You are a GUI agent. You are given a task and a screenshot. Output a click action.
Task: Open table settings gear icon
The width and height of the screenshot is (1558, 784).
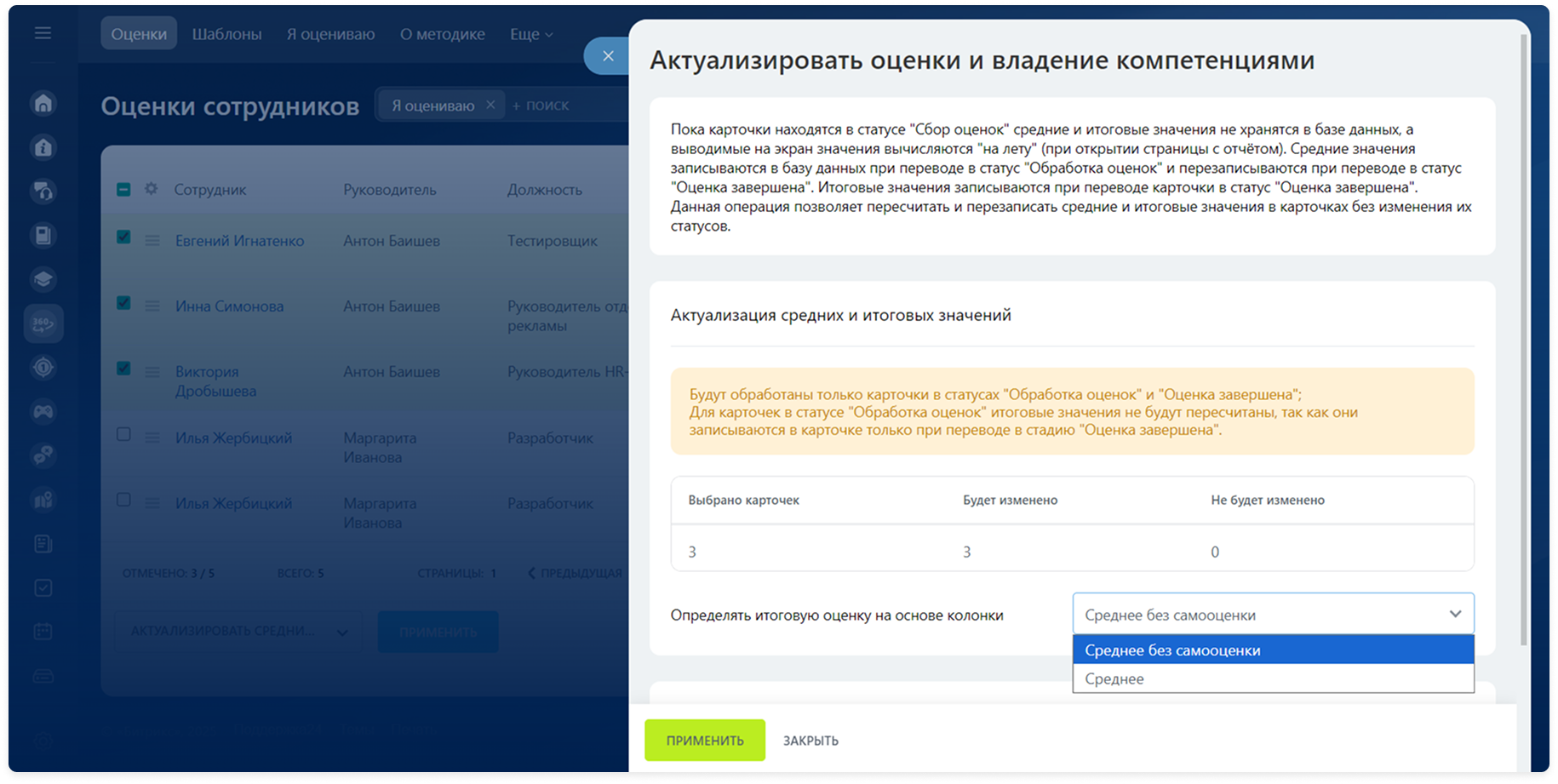pos(152,189)
